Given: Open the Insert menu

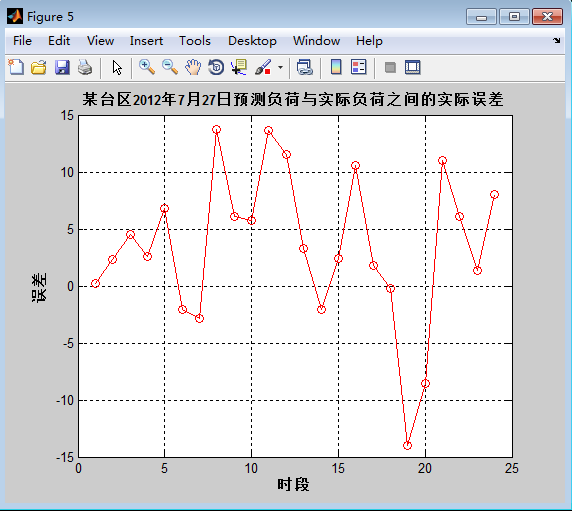Looking at the screenshot, I should coord(146,41).
